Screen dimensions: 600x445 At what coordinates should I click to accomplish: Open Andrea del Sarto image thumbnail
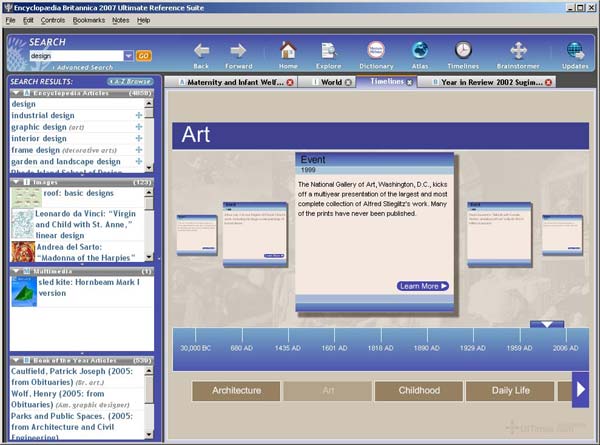coord(23,251)
